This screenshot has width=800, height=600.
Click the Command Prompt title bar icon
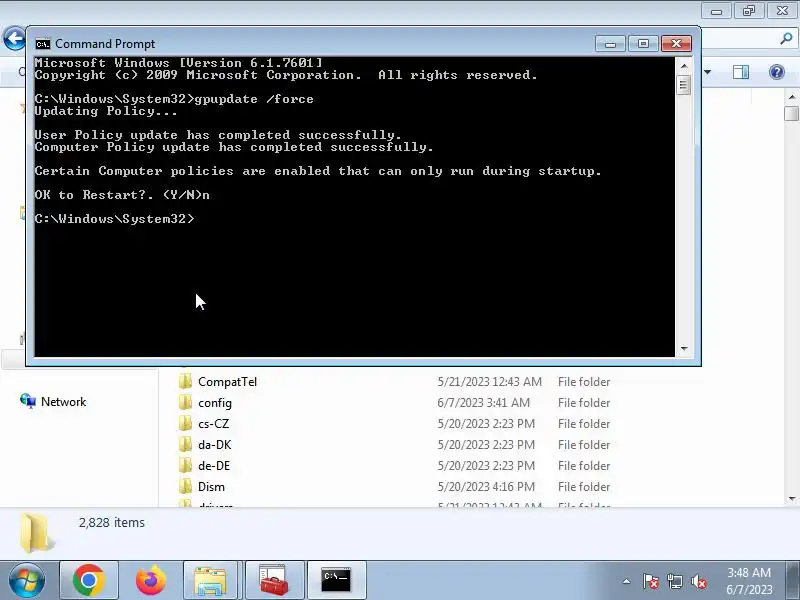pos(43,44)
